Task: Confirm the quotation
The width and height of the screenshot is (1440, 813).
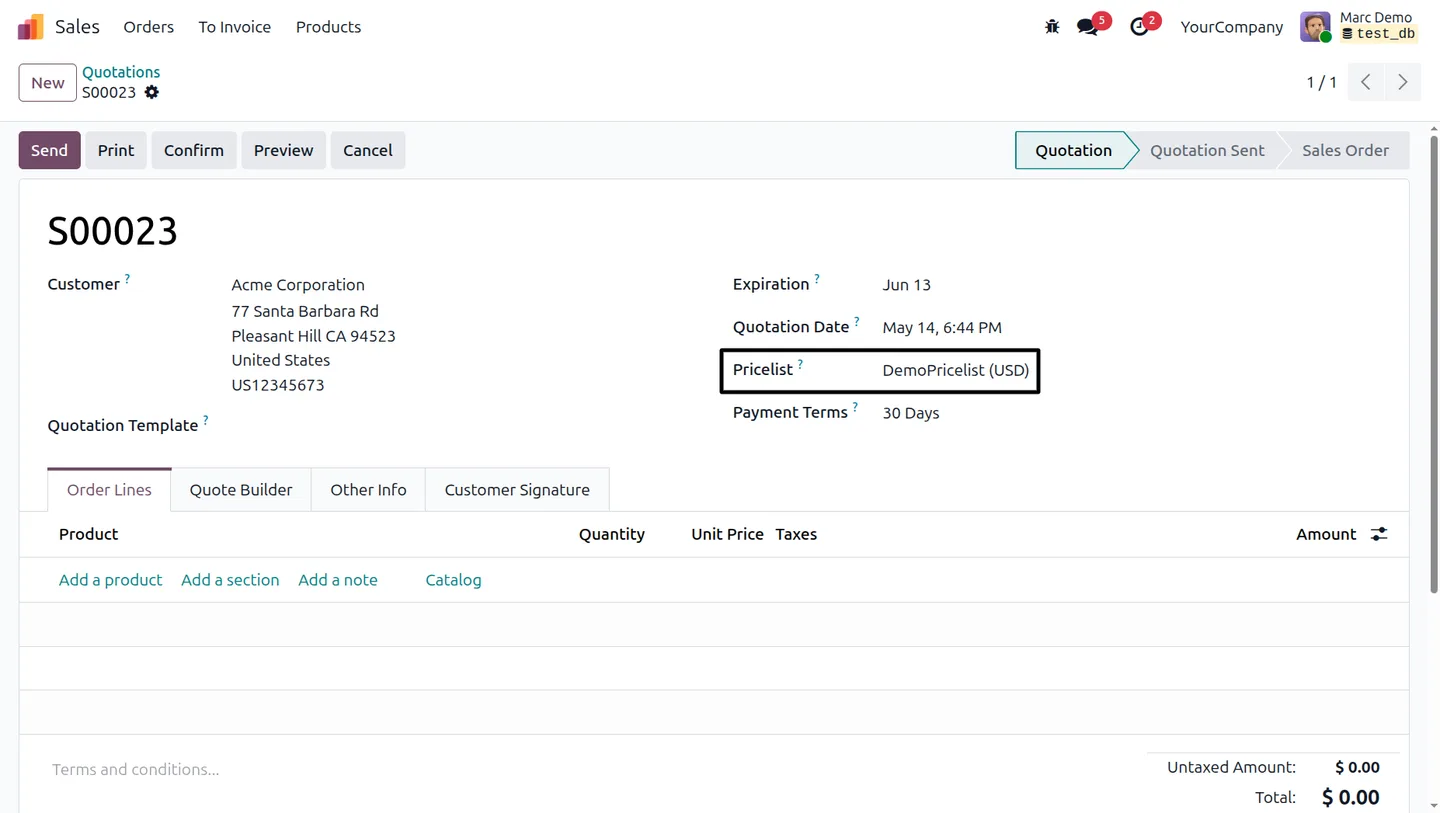Action: click(194, 150)
